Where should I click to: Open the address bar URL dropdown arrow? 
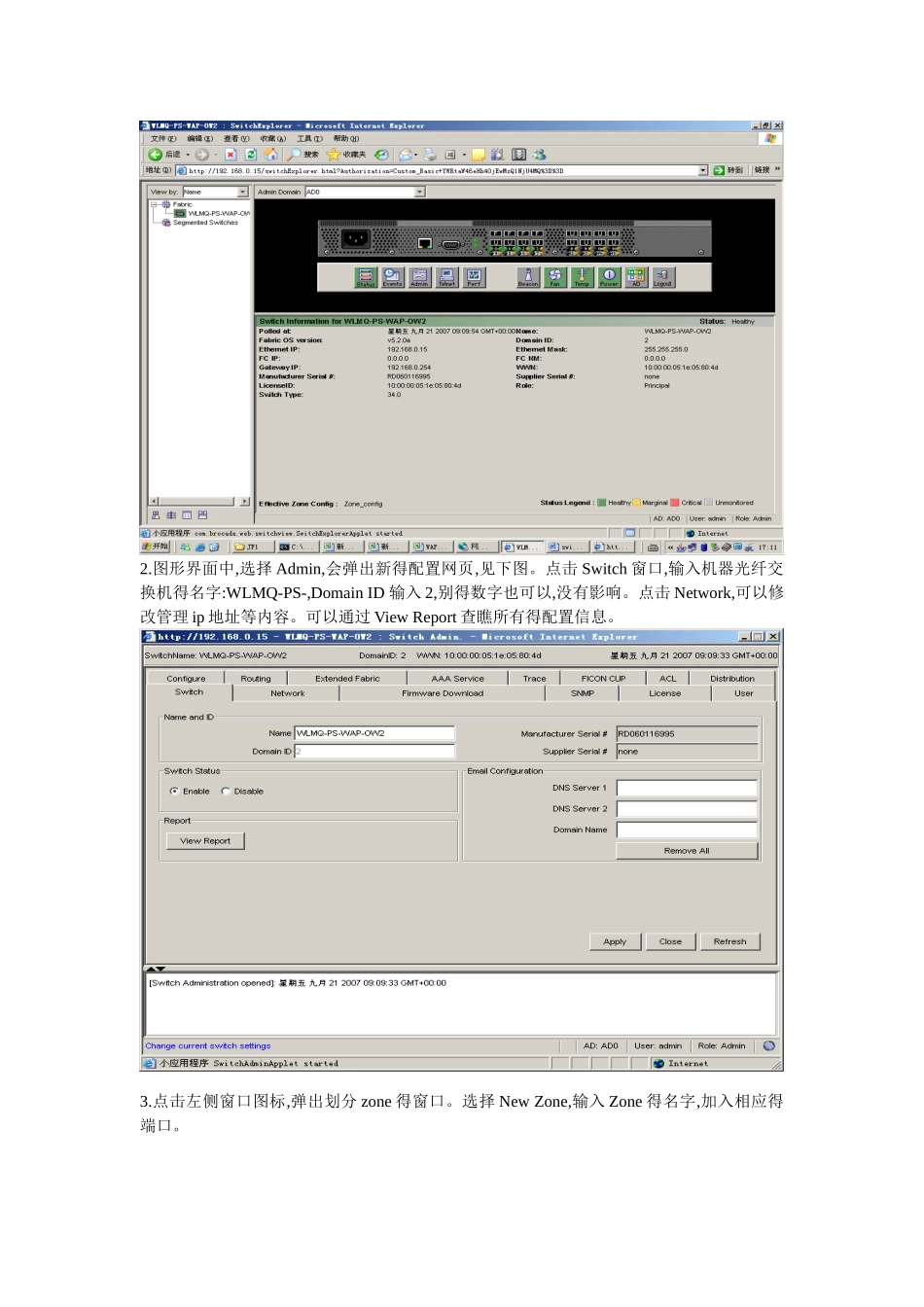coord(703,170)
